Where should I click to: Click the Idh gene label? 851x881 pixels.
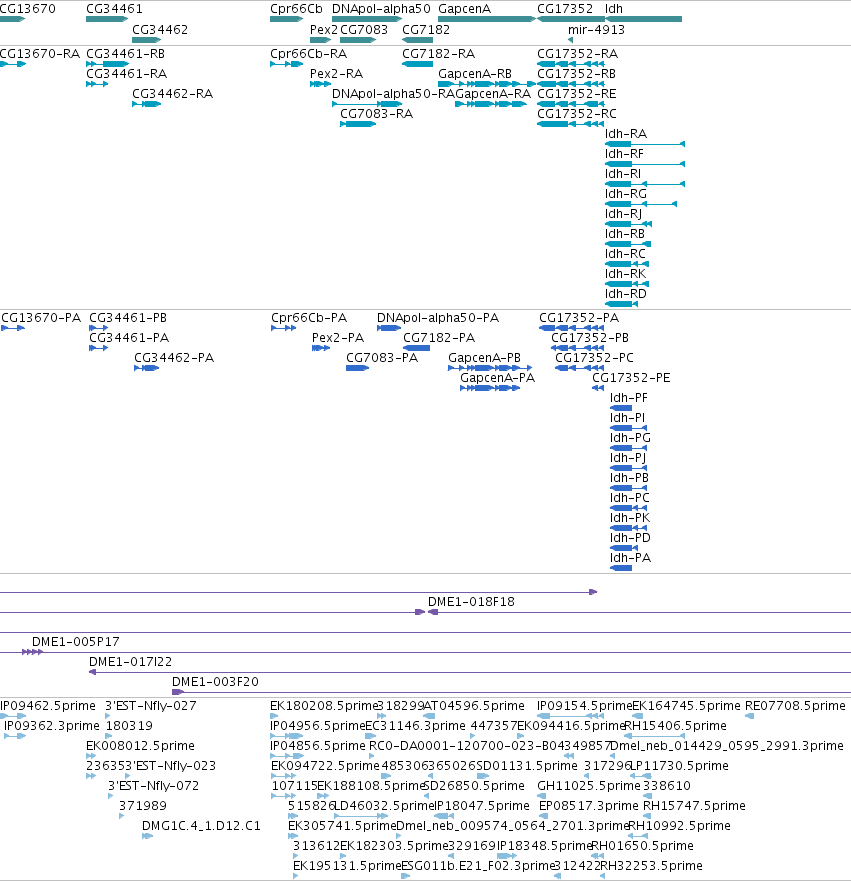[613, 9]
